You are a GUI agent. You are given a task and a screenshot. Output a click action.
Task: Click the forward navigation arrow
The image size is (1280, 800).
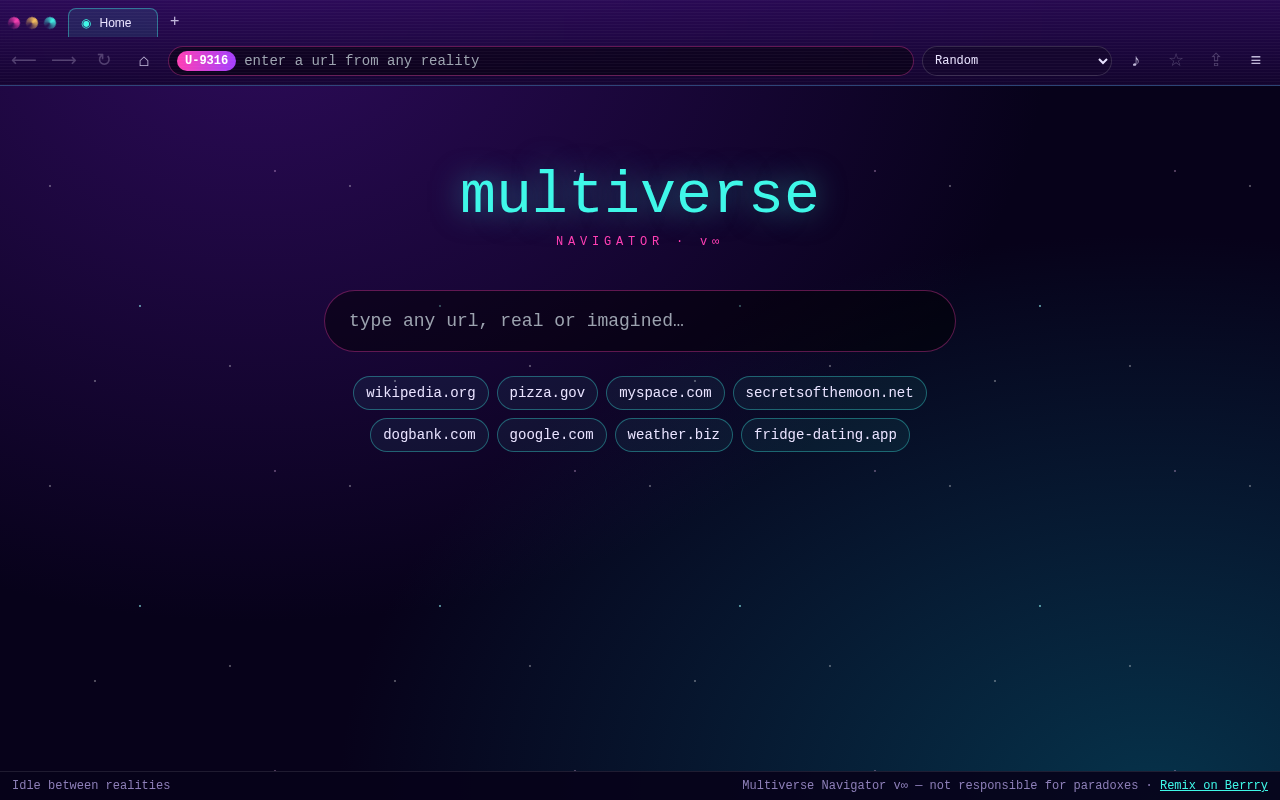click(64, 60)
